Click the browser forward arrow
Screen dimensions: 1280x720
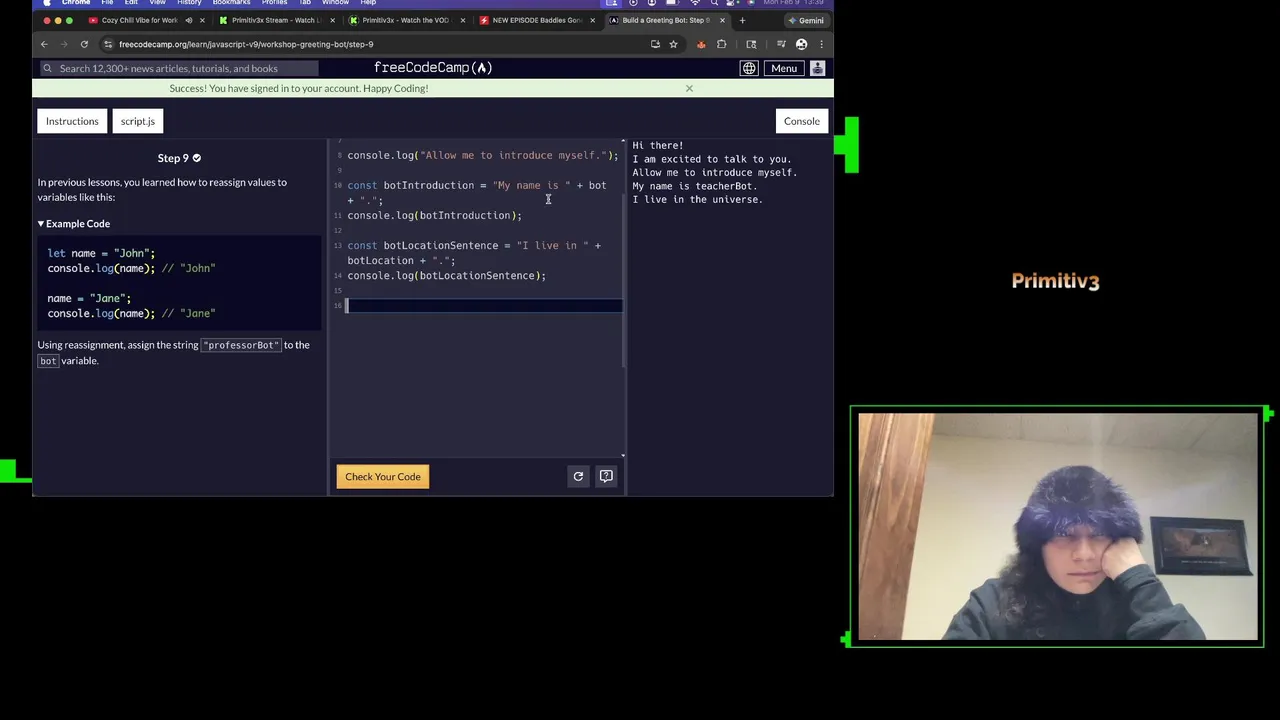(x=64, y=44)
